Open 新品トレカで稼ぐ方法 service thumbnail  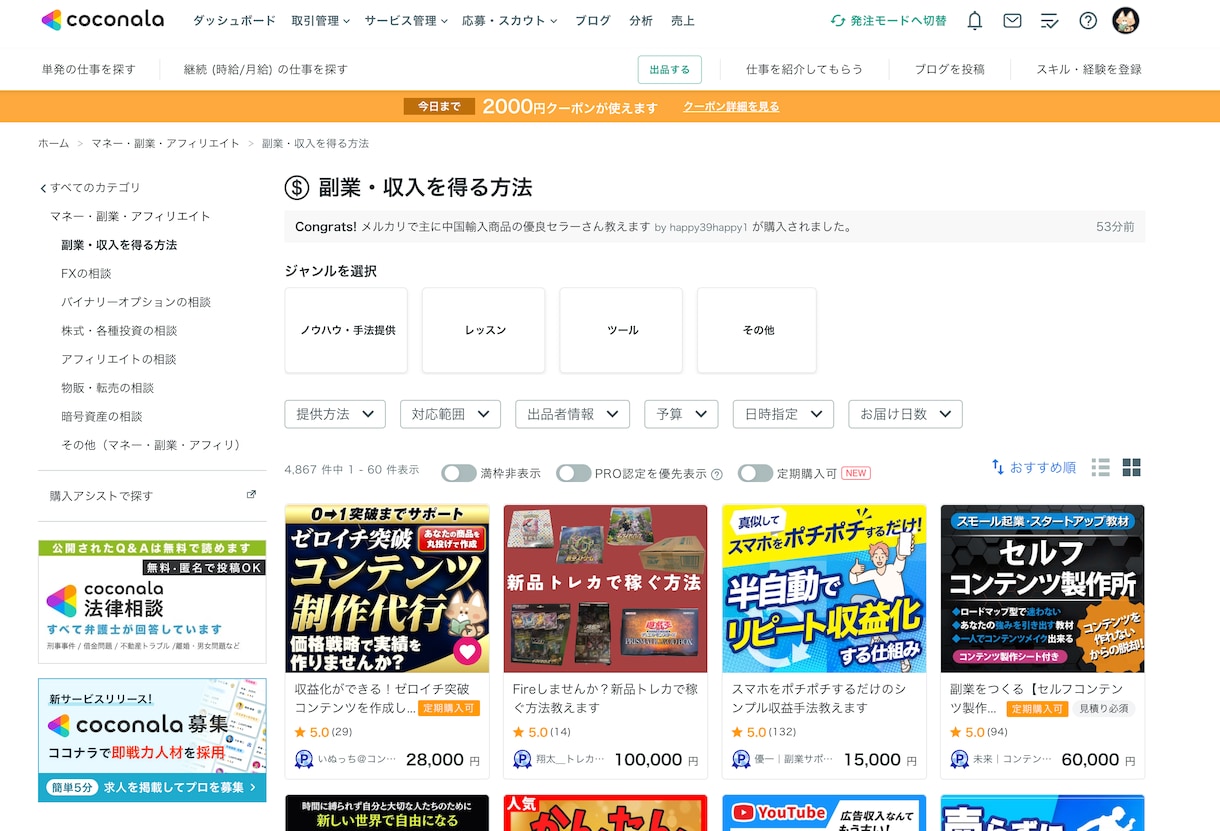click(605, 588)
